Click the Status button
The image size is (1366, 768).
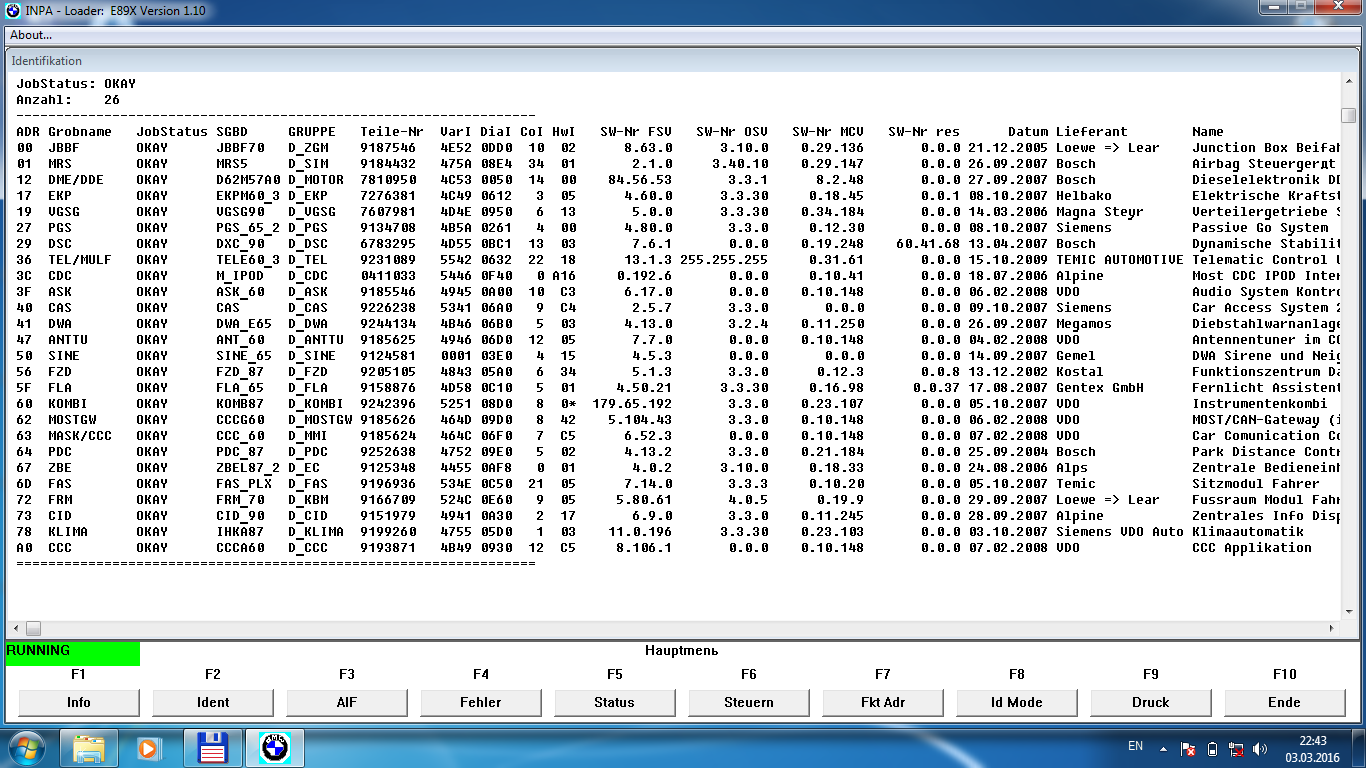click(615, 702)
